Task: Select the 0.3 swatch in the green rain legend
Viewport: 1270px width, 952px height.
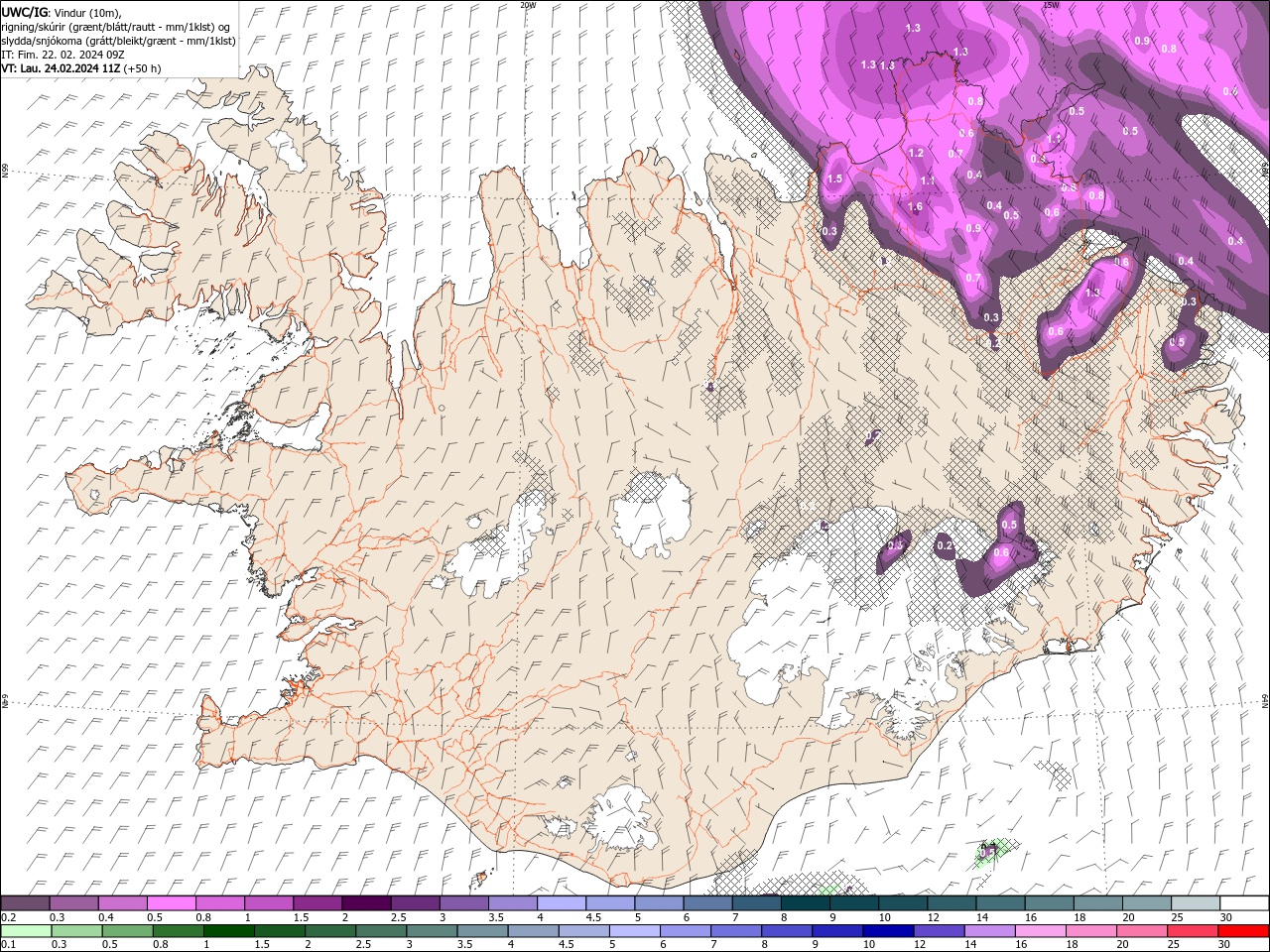Action: tap(76, 931)
